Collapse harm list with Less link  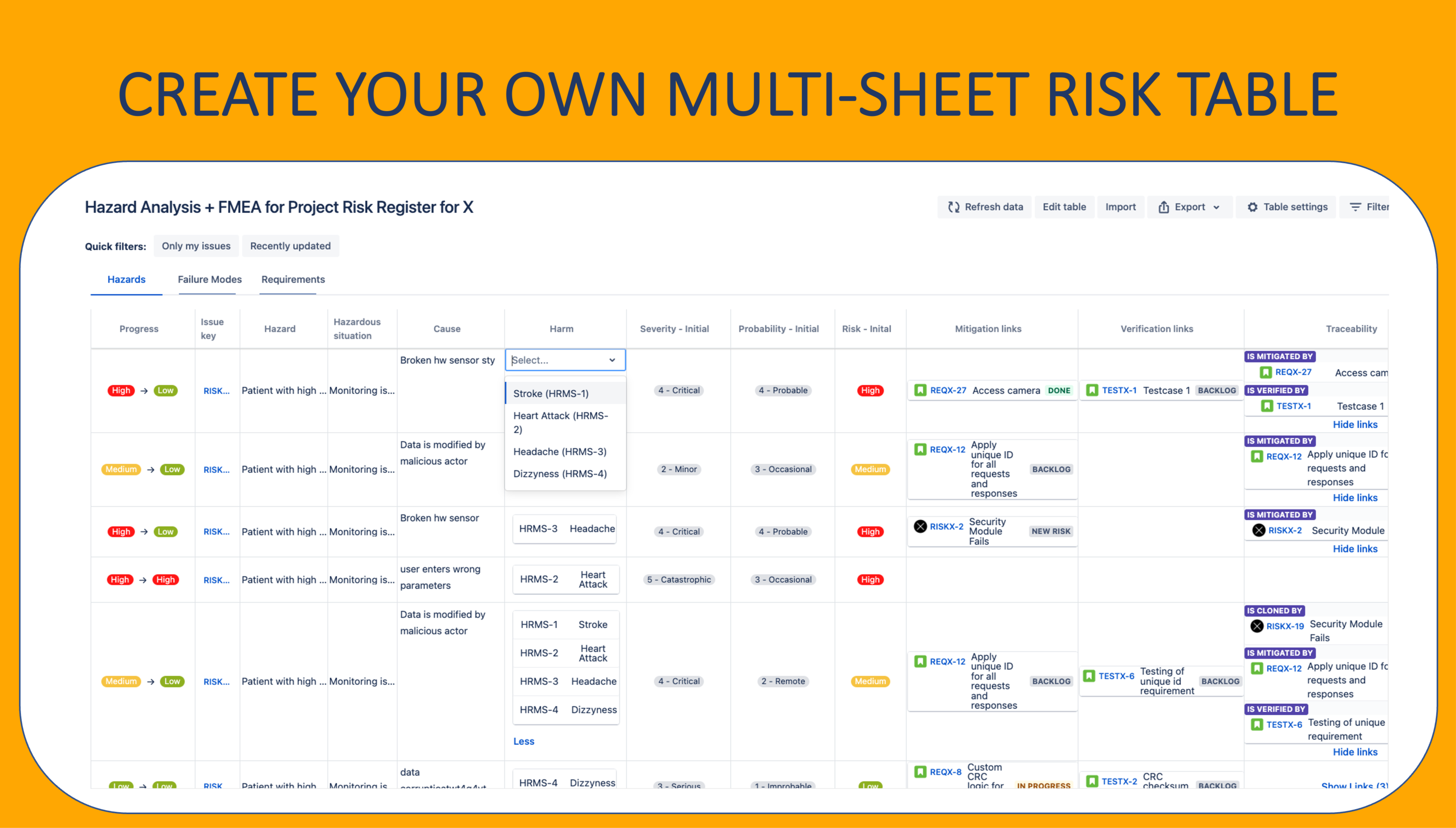coord(524,741)
